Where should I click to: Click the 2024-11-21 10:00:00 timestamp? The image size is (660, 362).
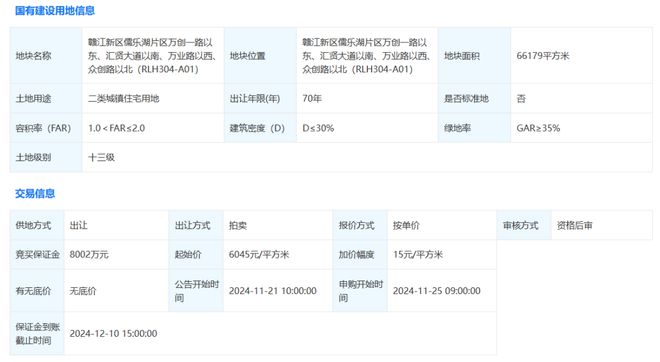tap(273, 291)
